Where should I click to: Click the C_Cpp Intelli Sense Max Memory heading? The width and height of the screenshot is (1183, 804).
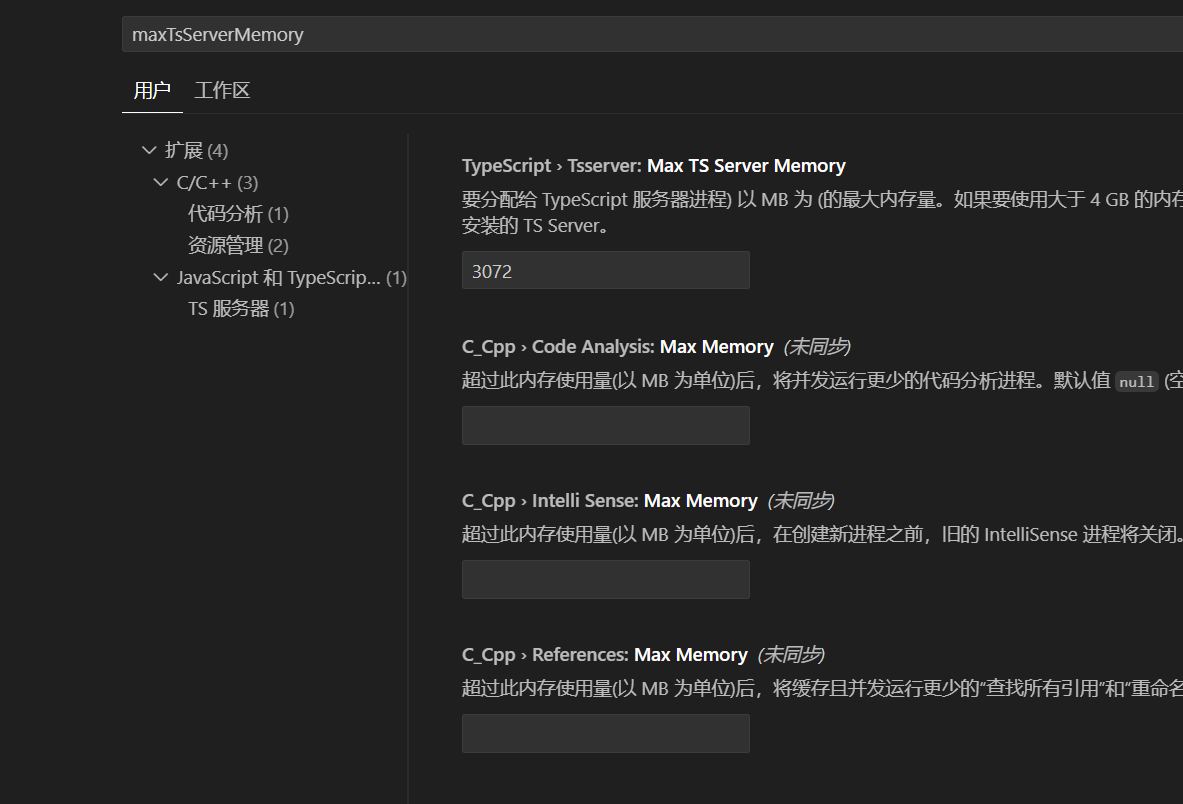pyautogui.click(x=609, y=501)
